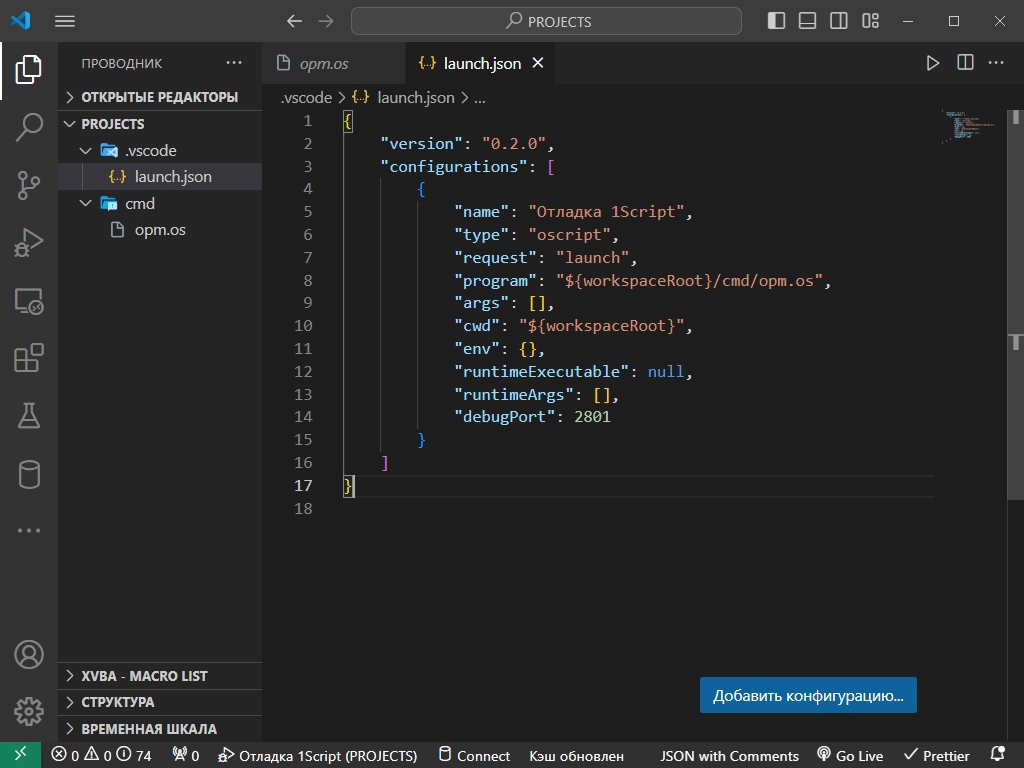Click the launch.json breadcrumb segment

pos(403,98)
